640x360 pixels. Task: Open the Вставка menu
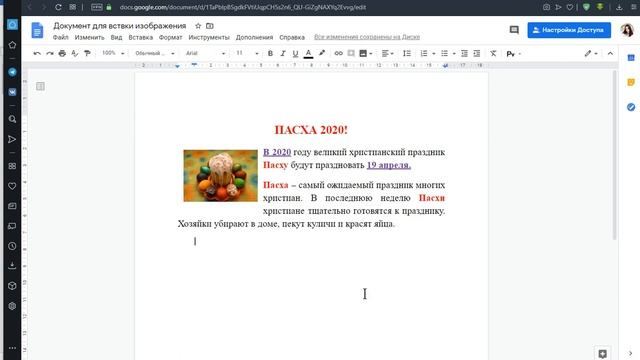point(140,37)
